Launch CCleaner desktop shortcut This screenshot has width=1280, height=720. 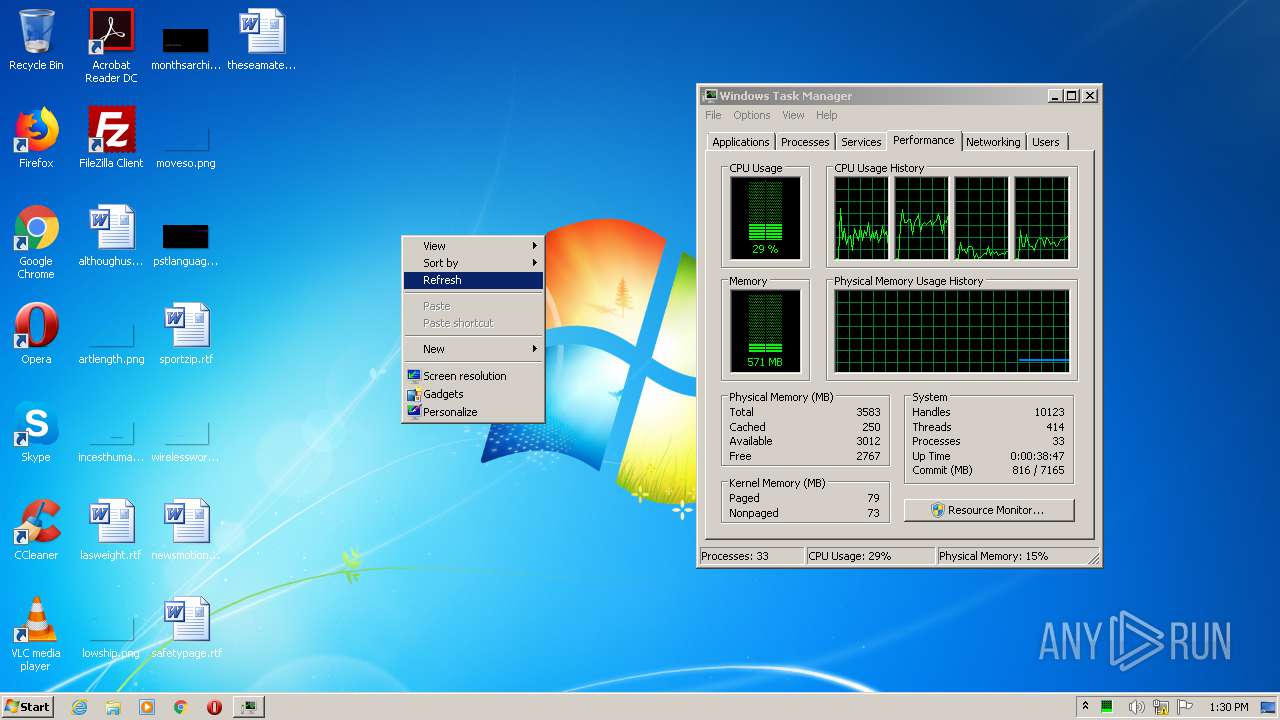pyautogui.click(x=36, y=530)
